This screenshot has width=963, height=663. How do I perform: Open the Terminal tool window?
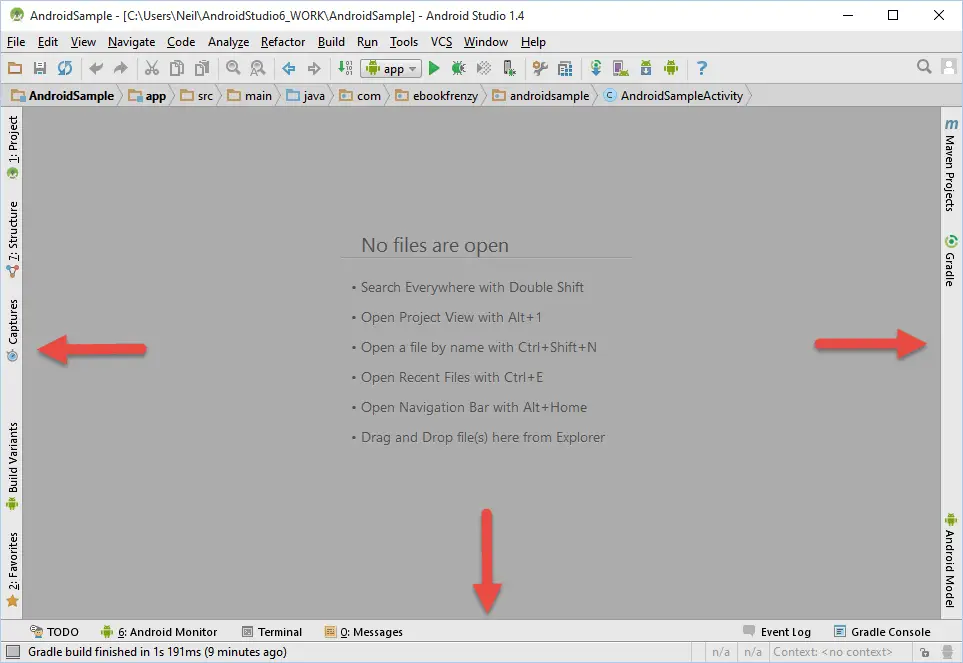click(272, 632)
